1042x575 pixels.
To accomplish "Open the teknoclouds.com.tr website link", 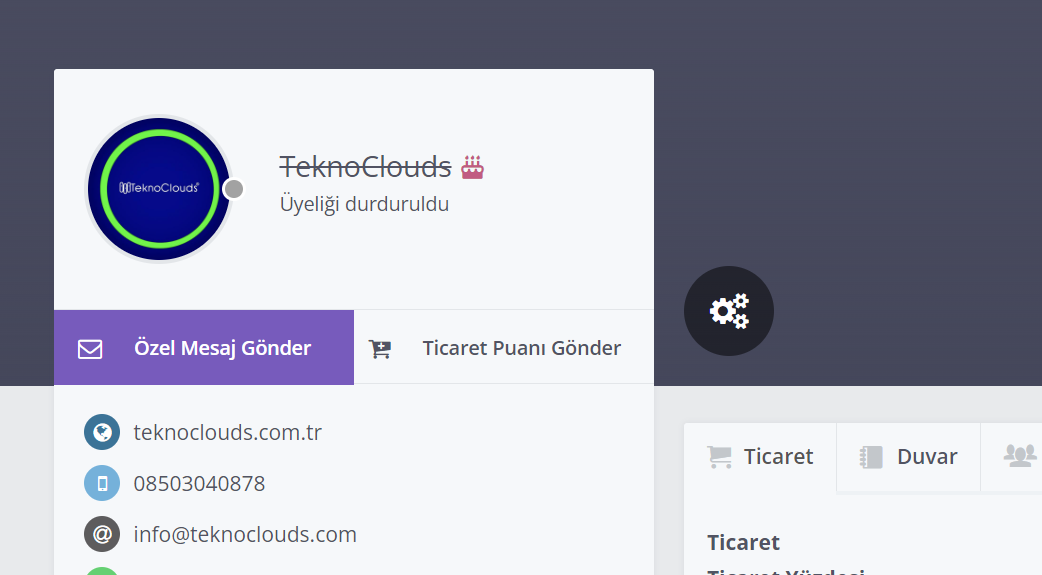I will coord(228,433).
